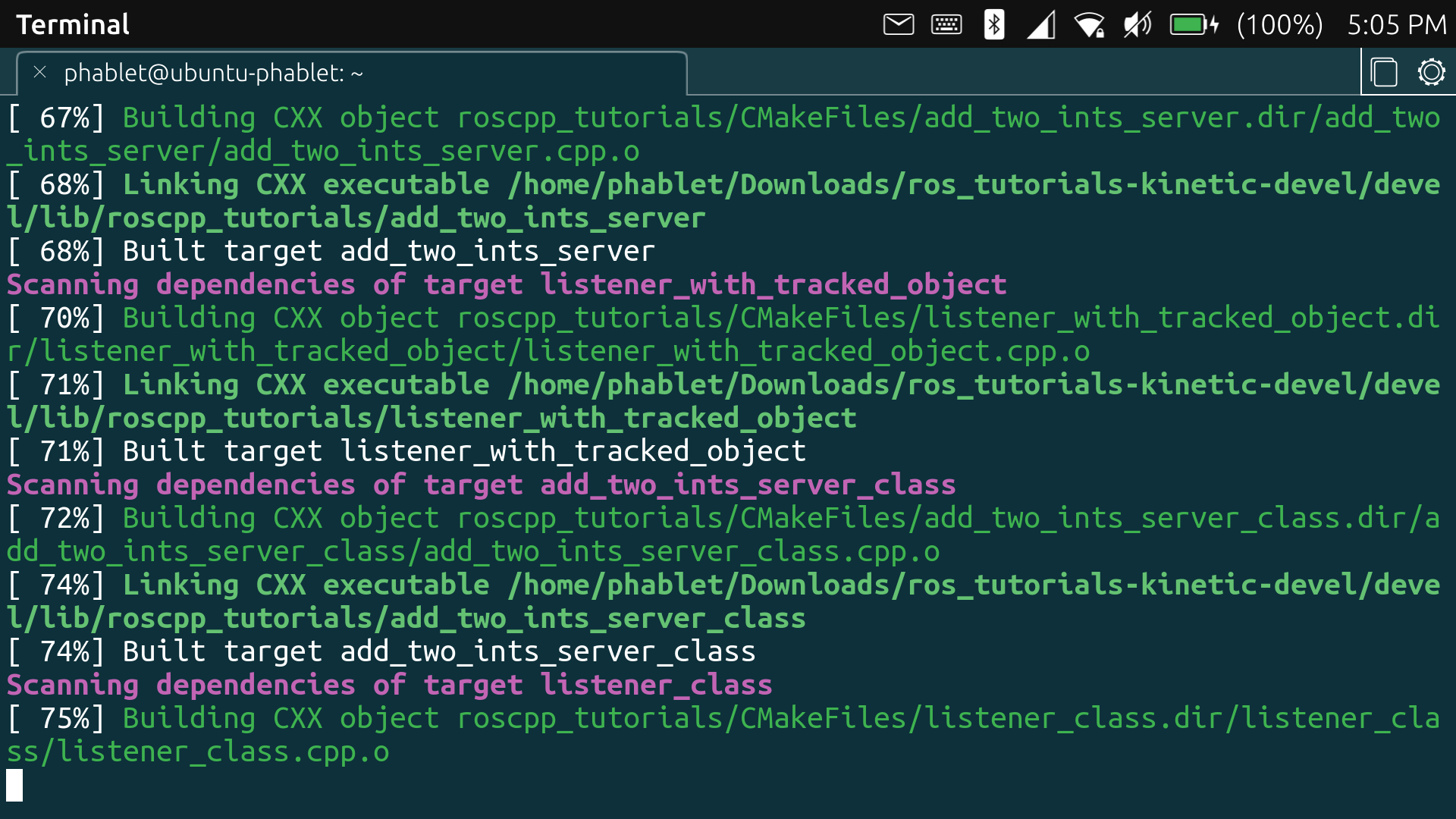Click the Wi-Fi network indicator

coord(1090,24)
